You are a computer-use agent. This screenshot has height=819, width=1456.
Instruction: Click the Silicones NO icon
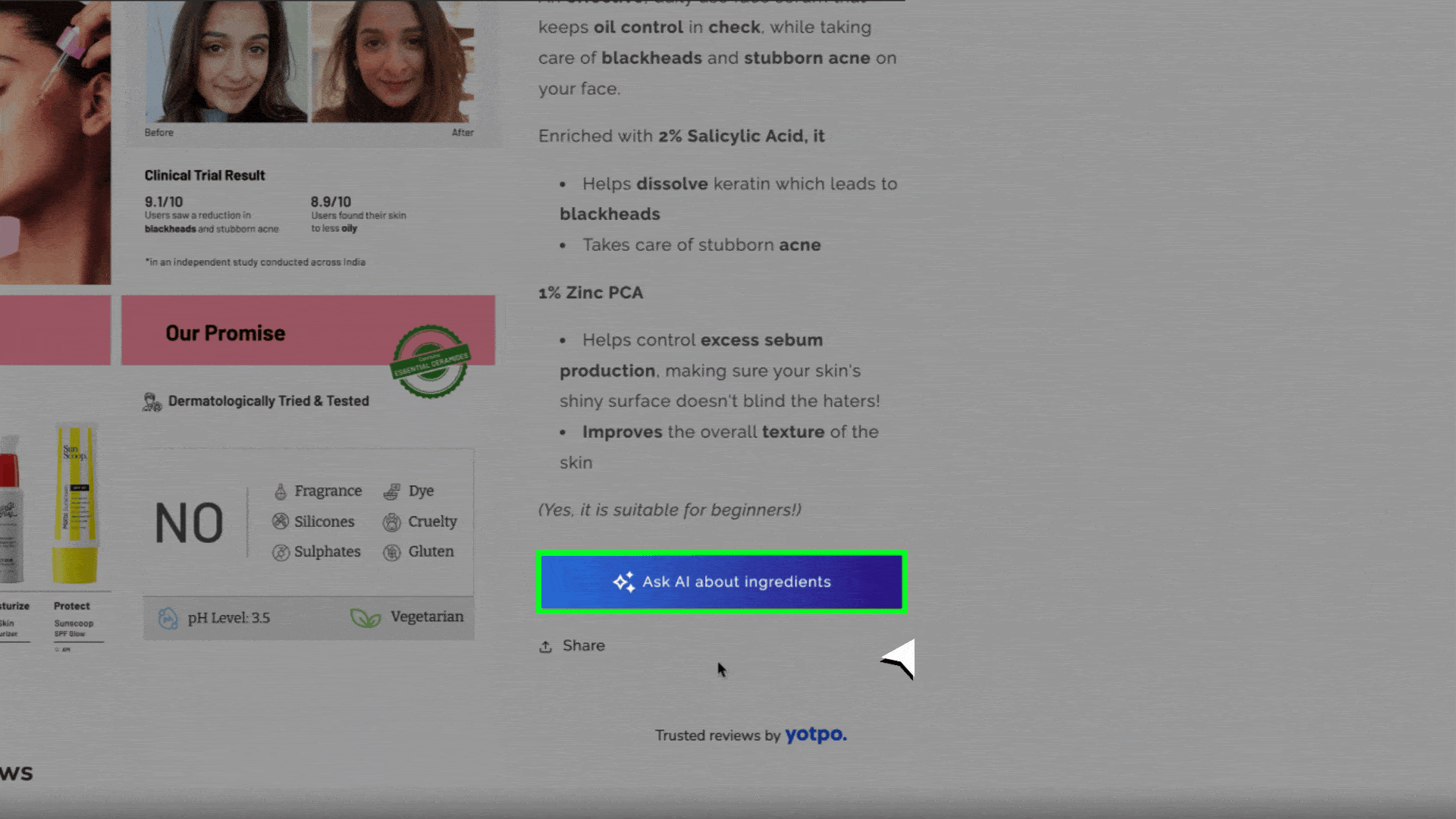coord(281,521)
